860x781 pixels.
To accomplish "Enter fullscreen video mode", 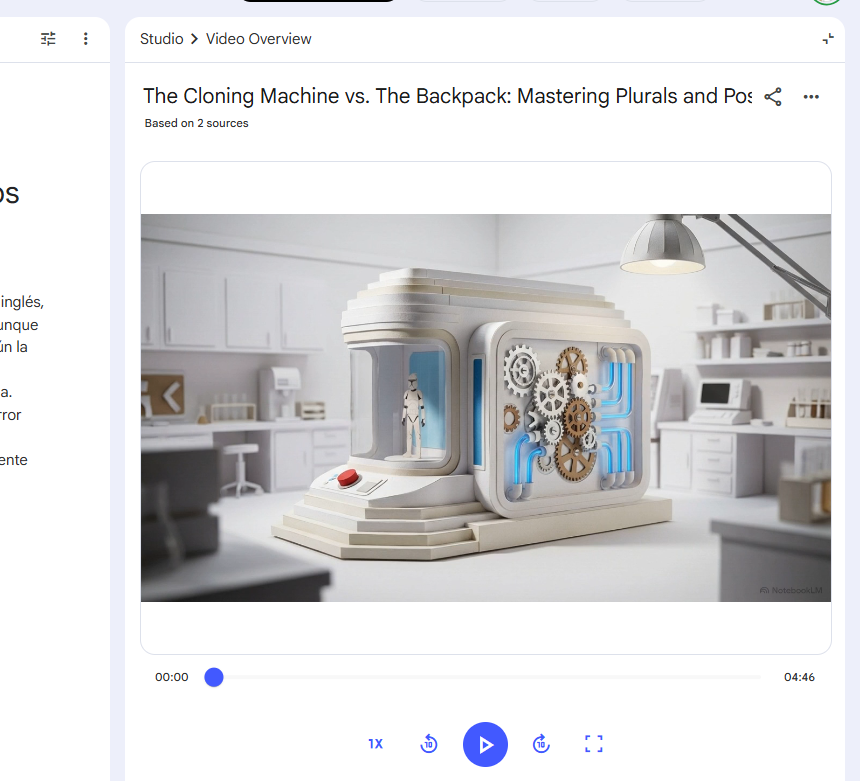I will click(x=593, y=744).
